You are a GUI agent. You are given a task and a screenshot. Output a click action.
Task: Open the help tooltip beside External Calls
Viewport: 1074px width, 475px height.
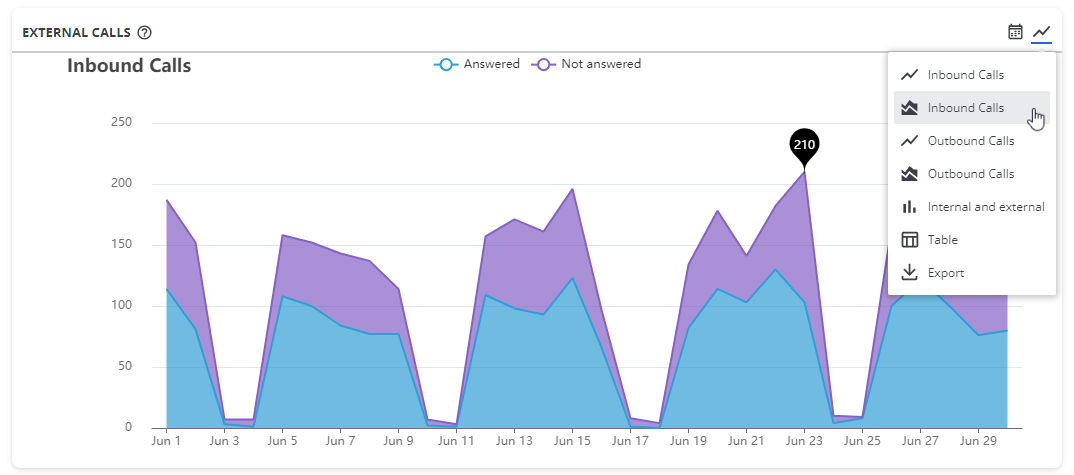pyautogui.click(x=145, y=32)
